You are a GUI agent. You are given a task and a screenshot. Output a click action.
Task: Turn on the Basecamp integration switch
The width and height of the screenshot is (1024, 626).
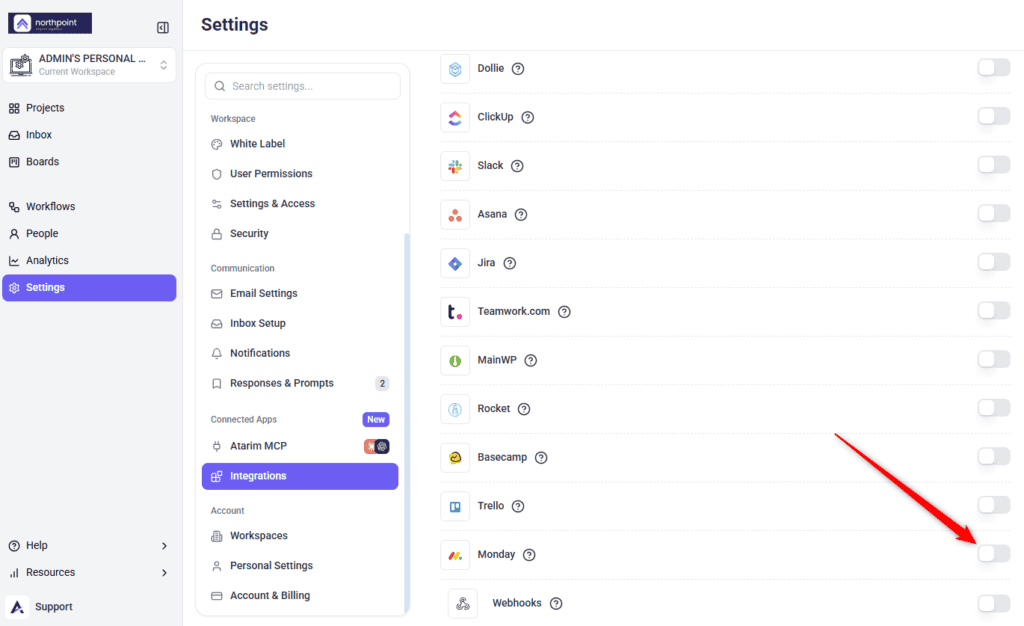(x=994, y=456)
